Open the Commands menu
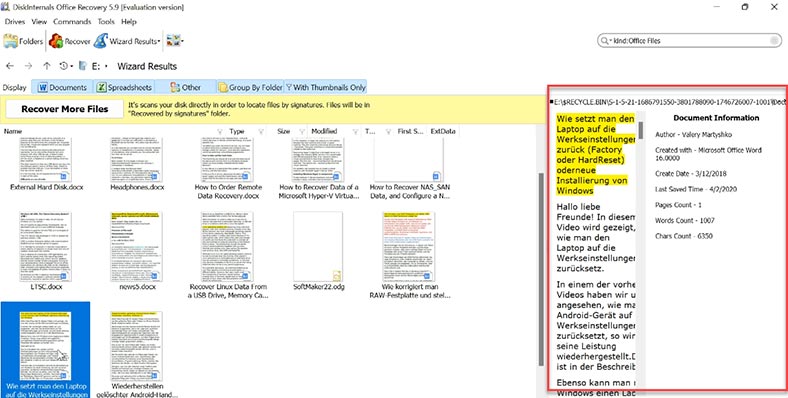 coord(72,22)
